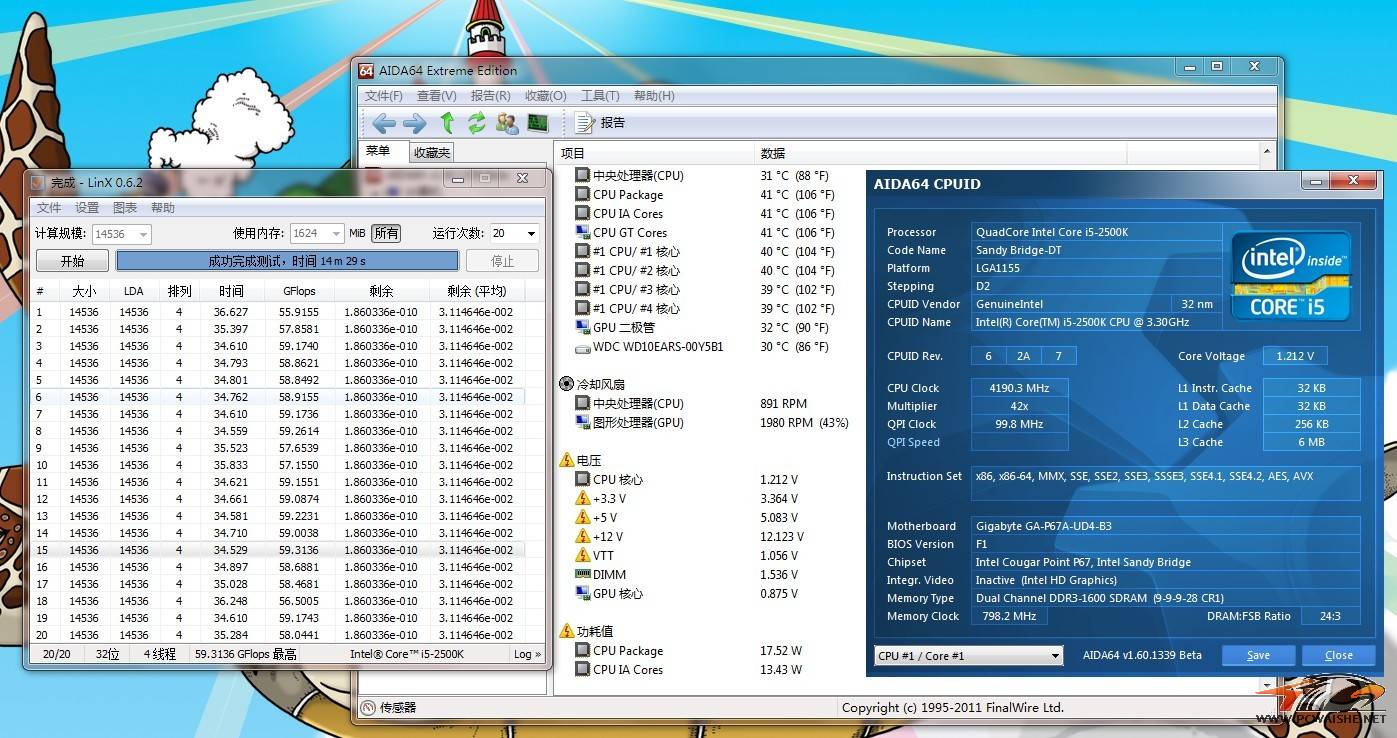Click the QPI Speed label in CPUID

click(913, 442)
